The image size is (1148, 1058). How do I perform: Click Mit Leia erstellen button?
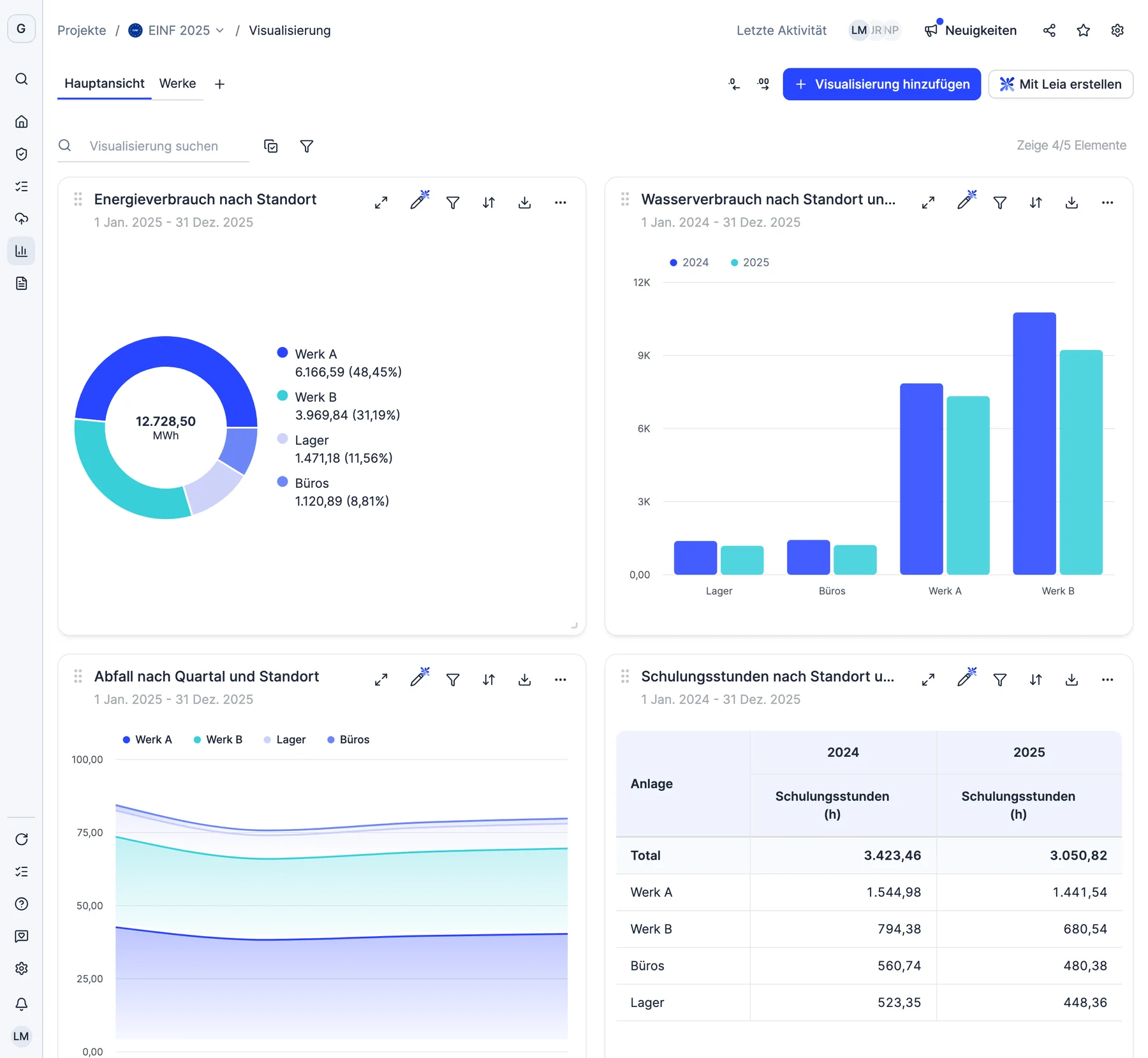pos(1060,84)
